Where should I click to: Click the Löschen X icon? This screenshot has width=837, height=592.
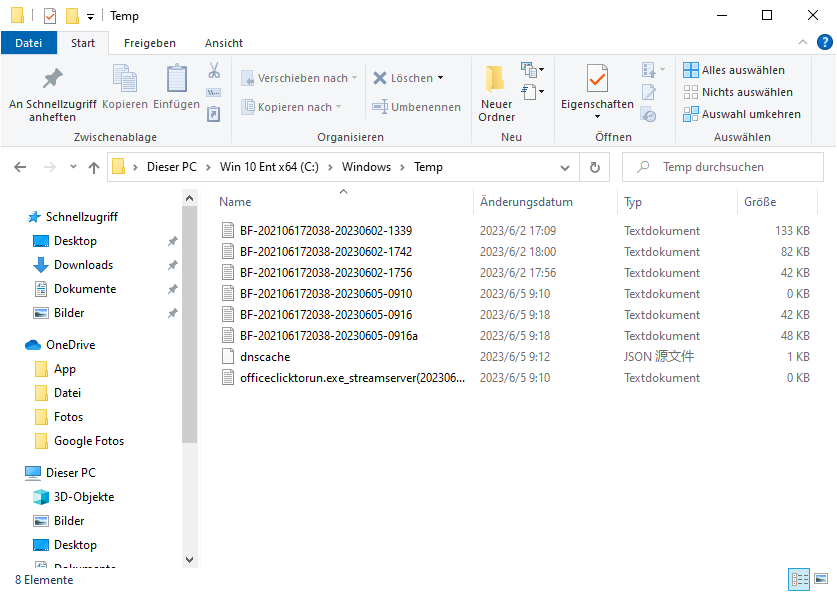click(x=380, y=78)
